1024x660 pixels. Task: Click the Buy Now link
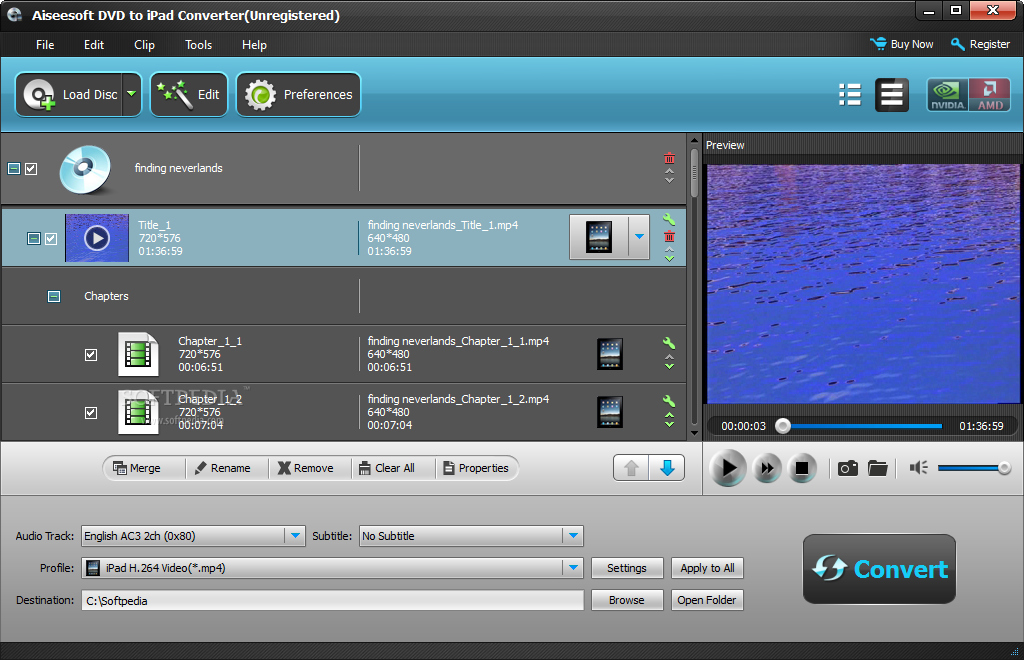902,44
